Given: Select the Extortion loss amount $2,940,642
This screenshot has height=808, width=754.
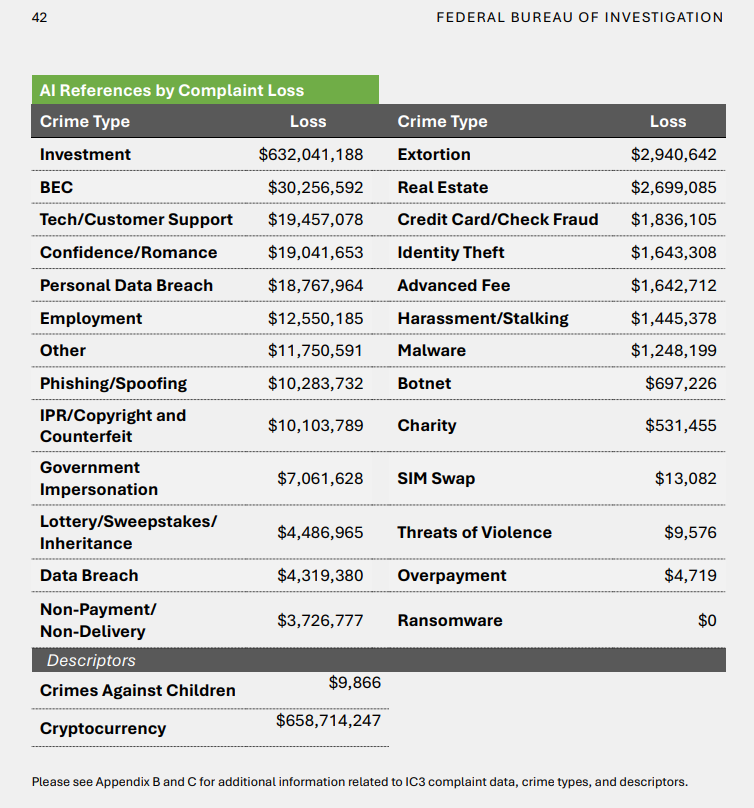Looking at the screenshot, I should click(x=674, y=155).
